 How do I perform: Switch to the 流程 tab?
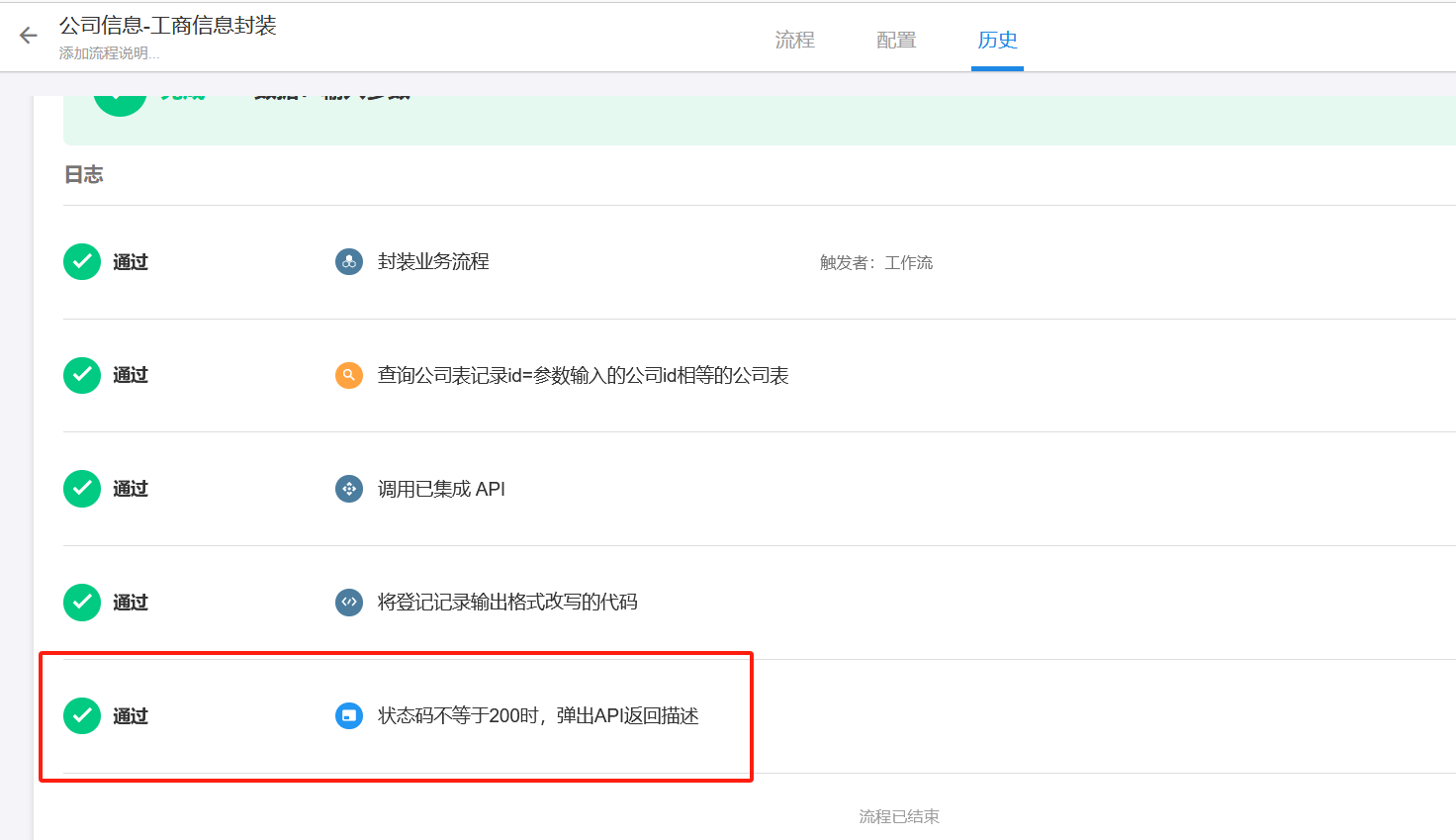click(794, 40)
